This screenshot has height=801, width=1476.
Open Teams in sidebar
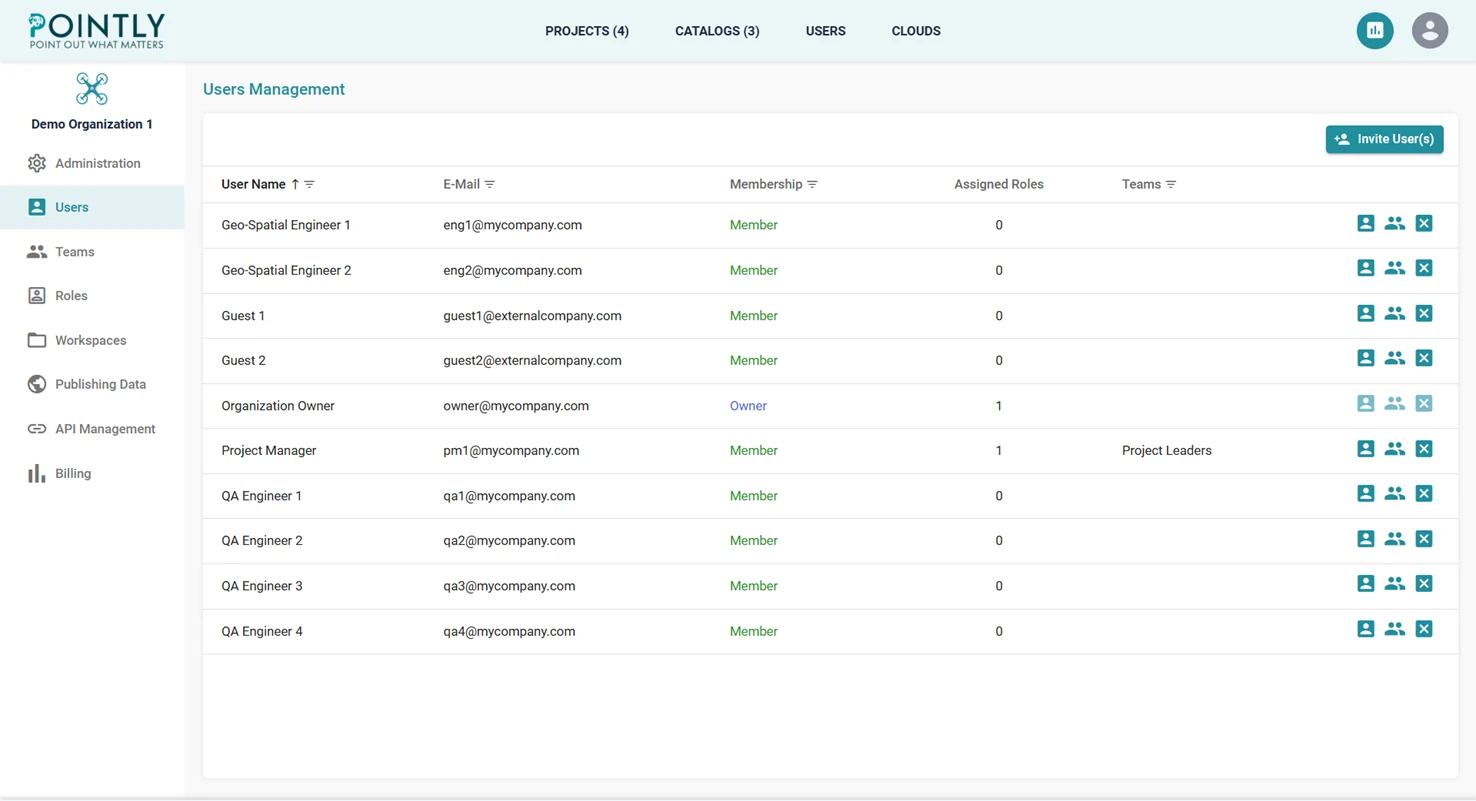pos(92,252)
